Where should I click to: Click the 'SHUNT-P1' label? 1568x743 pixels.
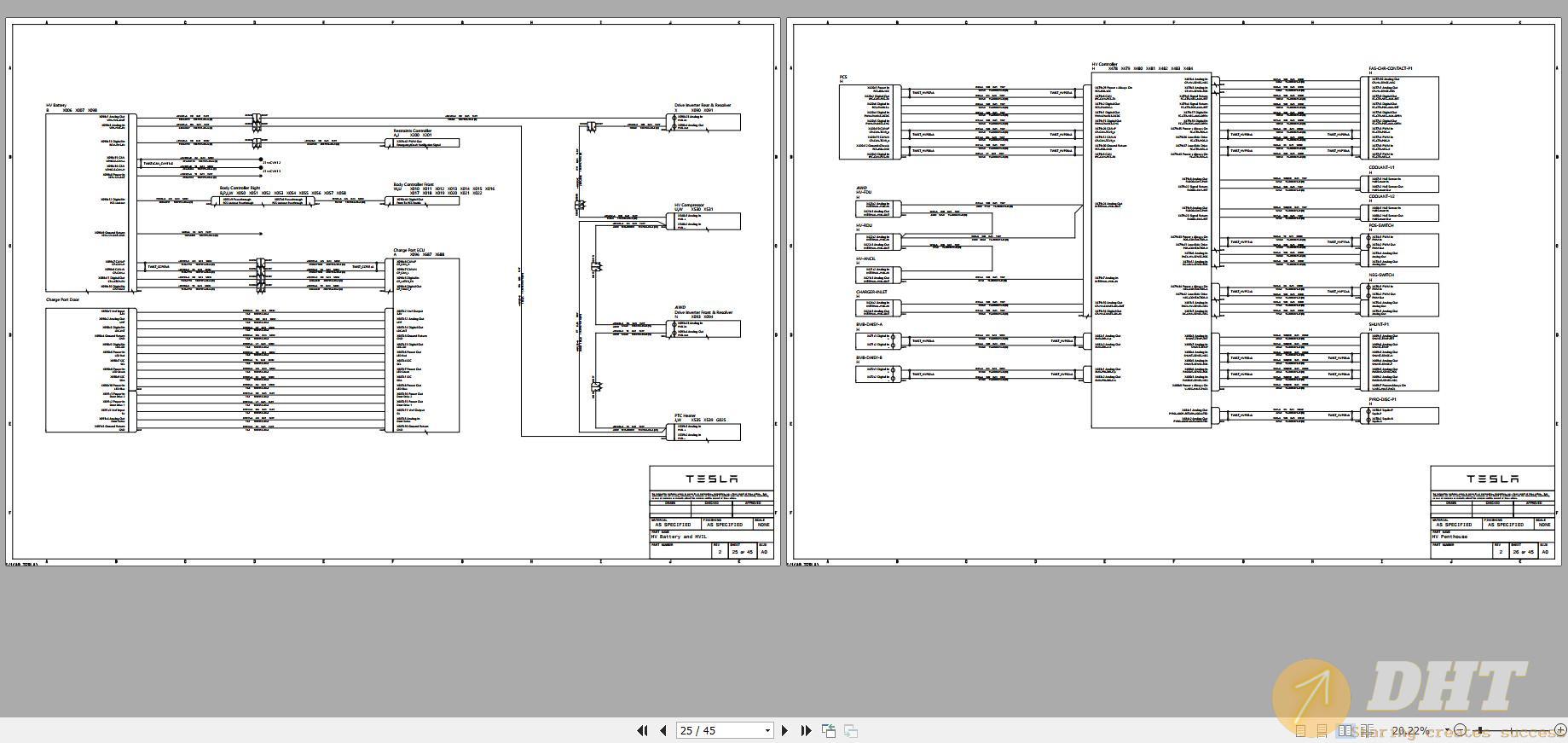pyautogui.click(x=1379, y=324)
